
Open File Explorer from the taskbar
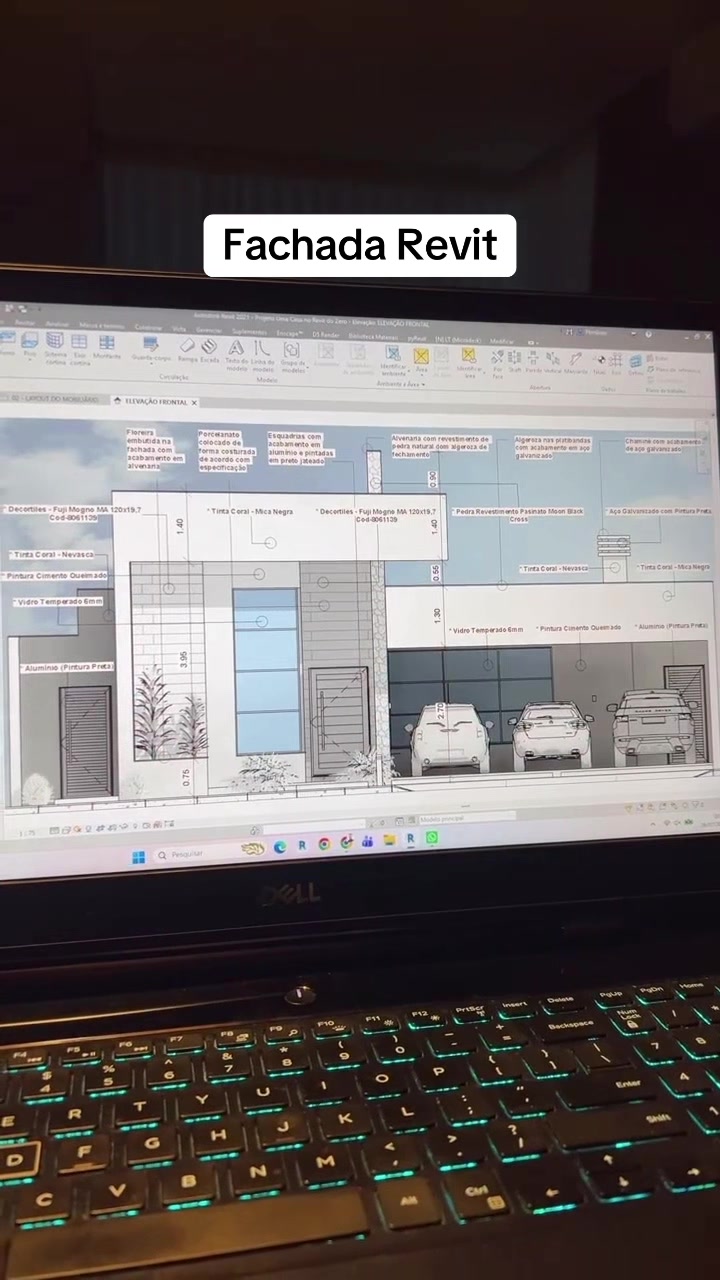[389, 840]
